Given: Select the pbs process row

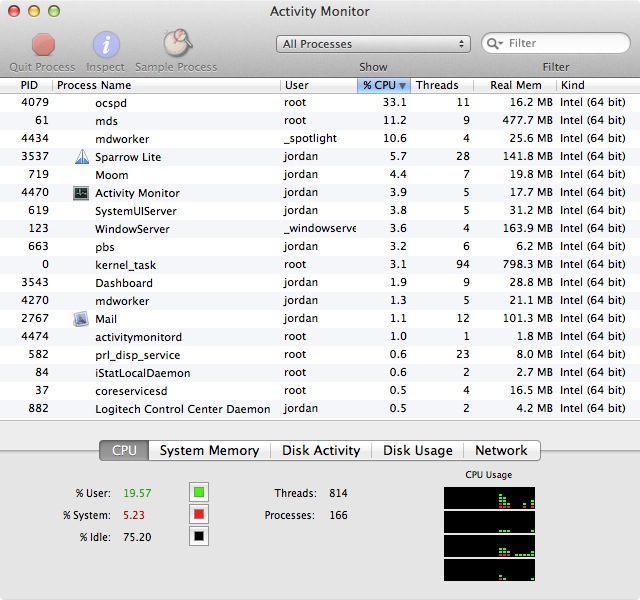Looking at the screenshot, I should (320, 247).
